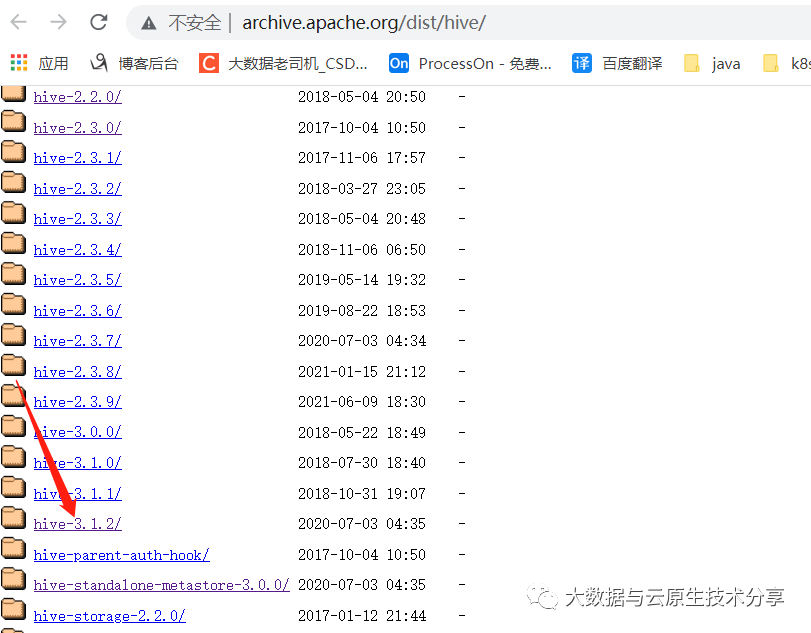Viewport: 811px width, 633px height.
Task: Click the not-secure warning triangle icon
Action: coord(148,23)
